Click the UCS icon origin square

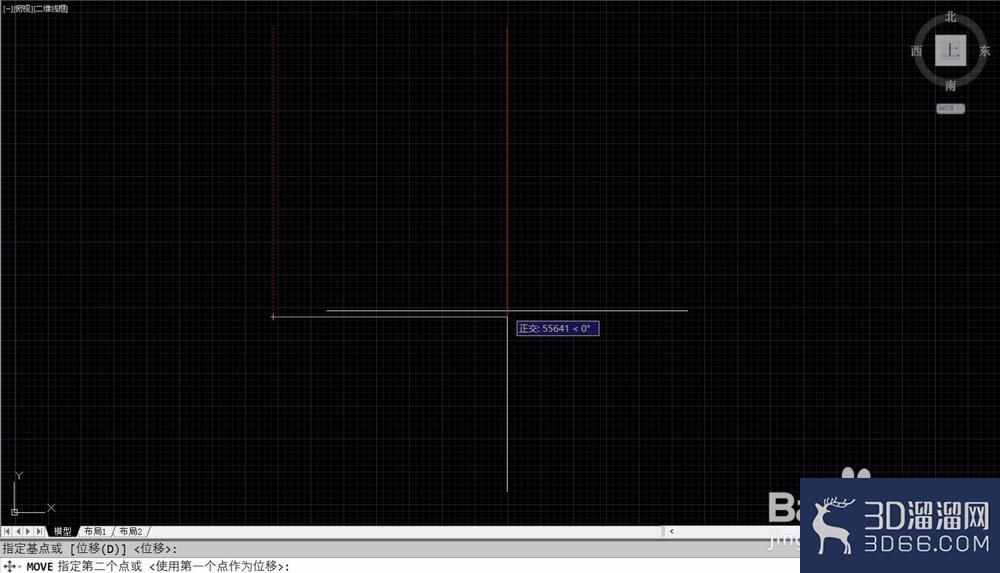(15, 512)
